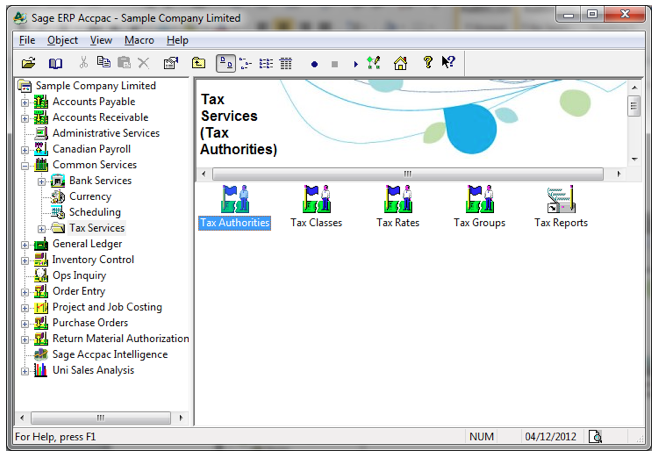
Task: Select Uni Sales Analysis in the tree
Action: coord(93,370)
